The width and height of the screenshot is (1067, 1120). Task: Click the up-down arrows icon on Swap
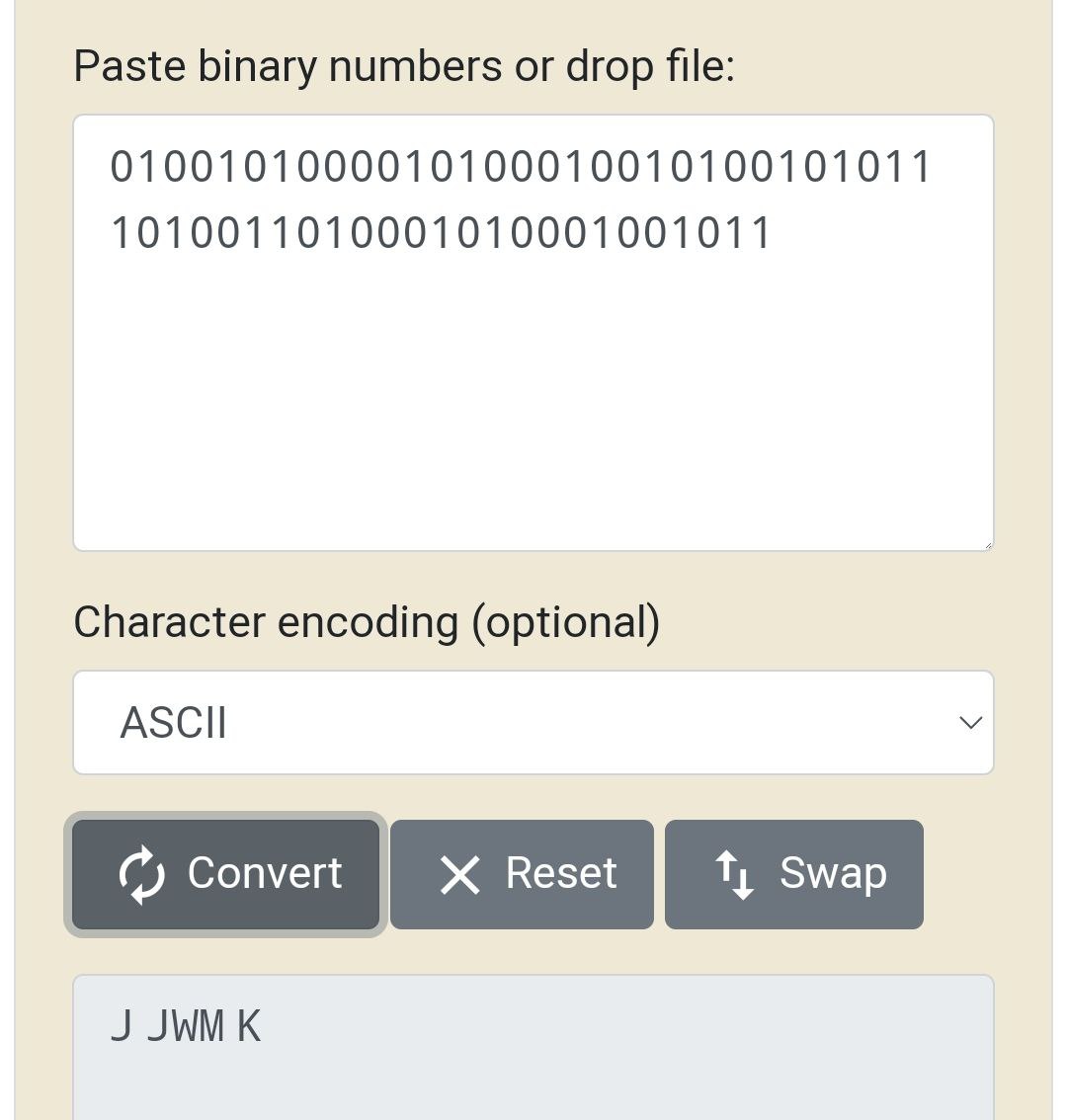(x=734, y=874)
